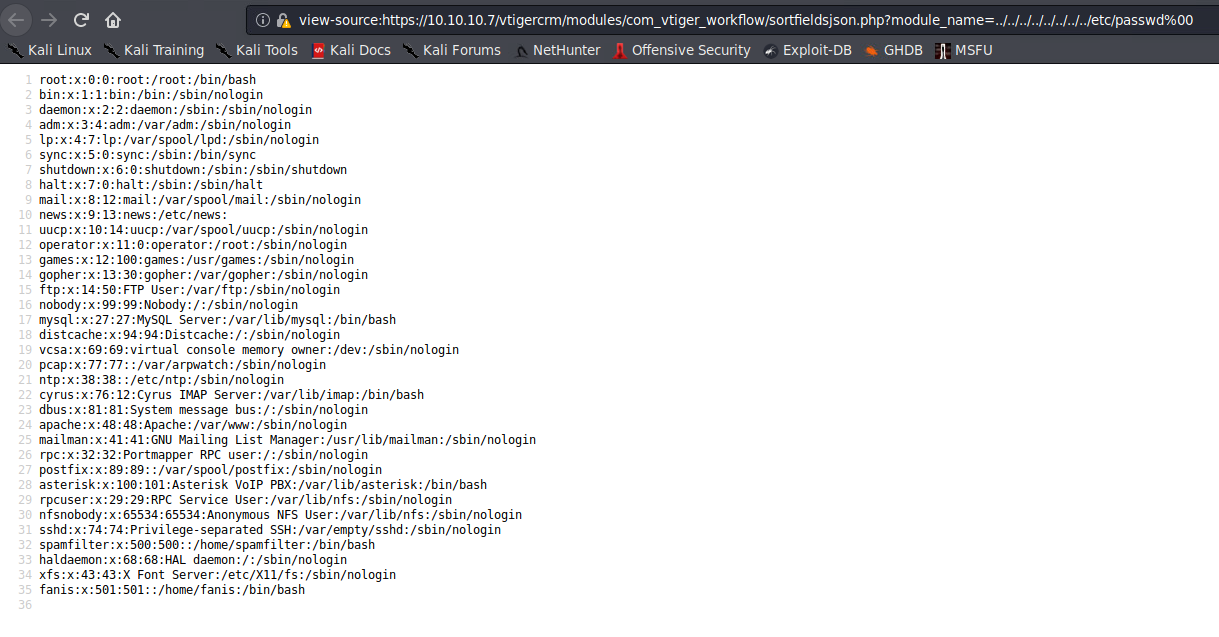
Task: Click the postfix:x:89:89 line
Action: coord(210,470)
